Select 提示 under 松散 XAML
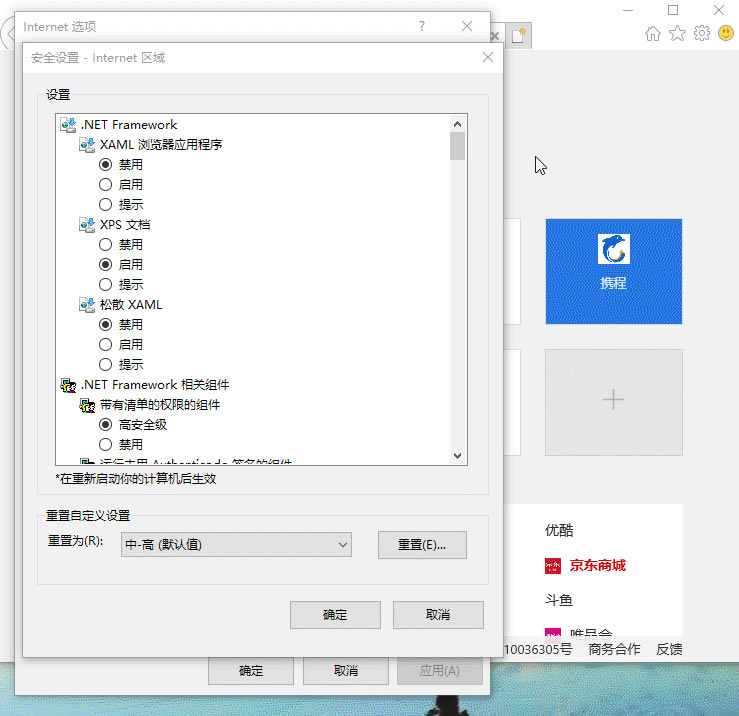Viewport: 739px width, 716px height. pyautogui.click(x=106, y=364)
